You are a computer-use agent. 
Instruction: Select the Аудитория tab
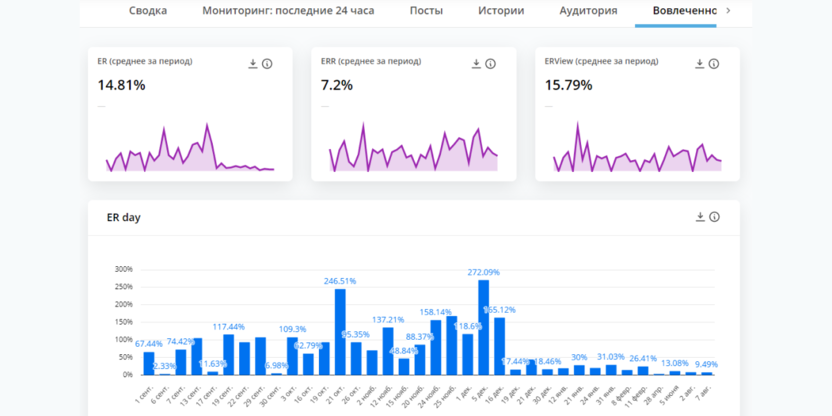[588, 11]
